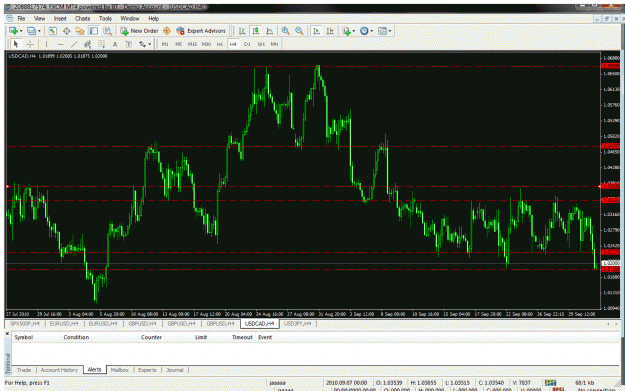Select the Vertical Line drawing tool
Viewport: 625px width, 391px height.
point(46,44)
